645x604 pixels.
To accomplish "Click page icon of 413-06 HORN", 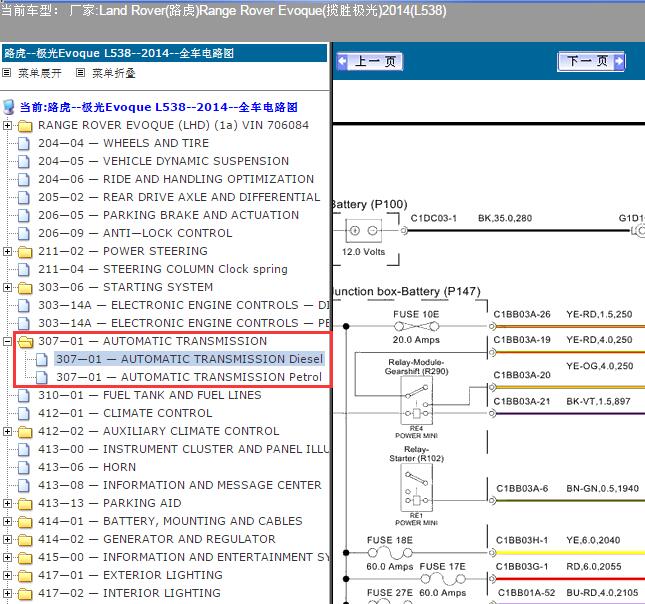I will (x=24, y=467).
